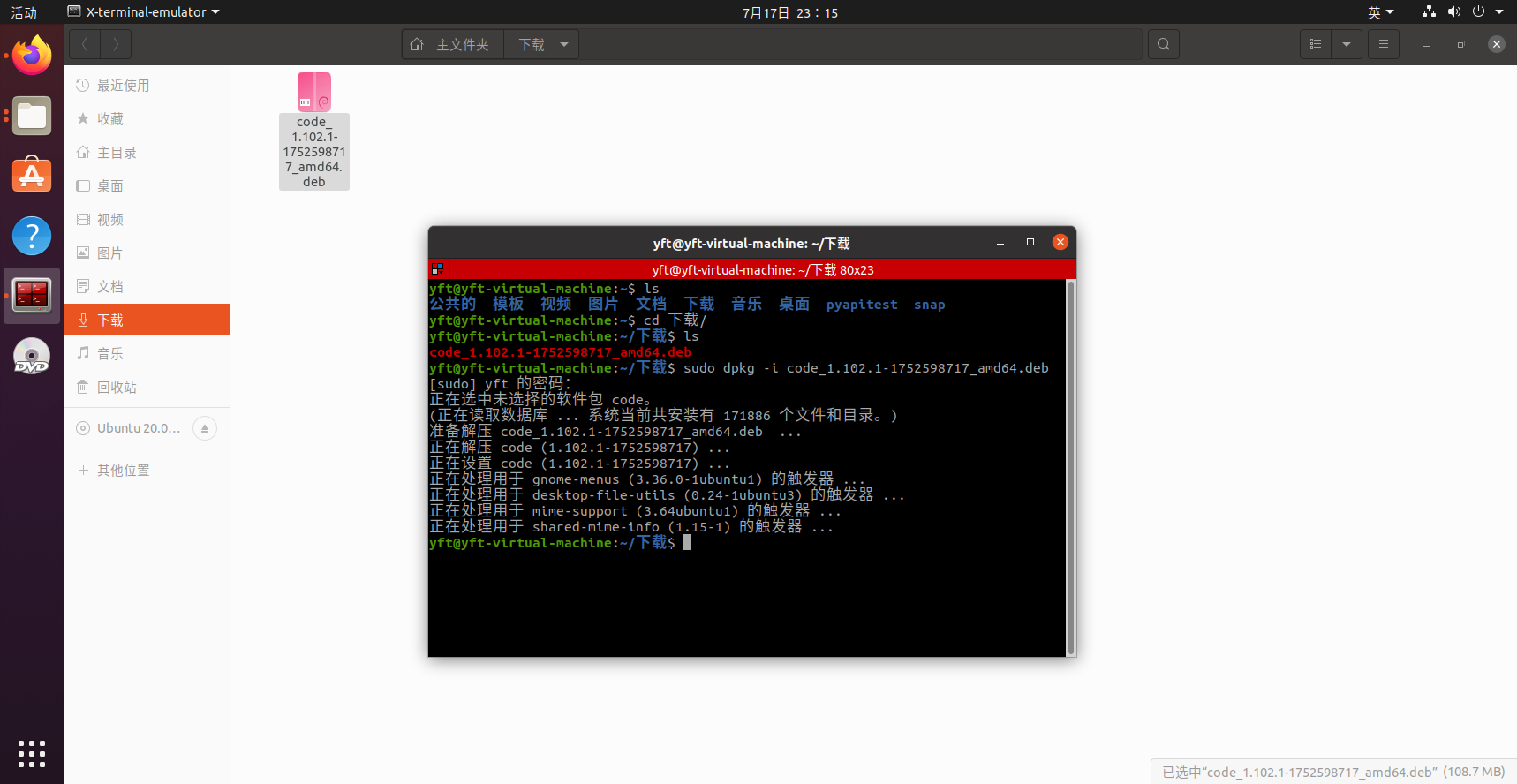Open Firefox from the dock
The image size is (1517, 784).
coord(32,56)
